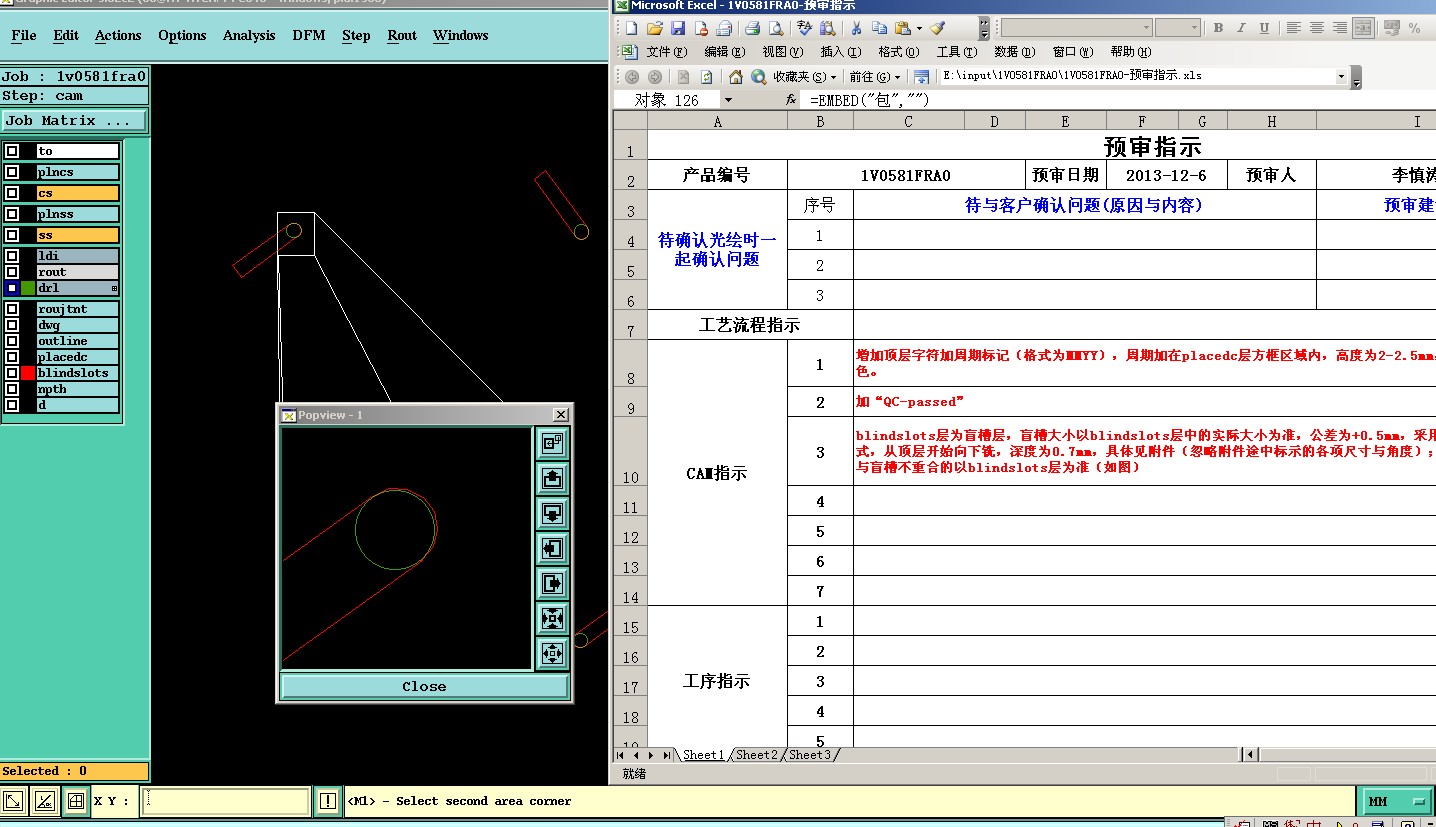Image resolution: width=1436 pixels, height=827 pixels.
Task: Open Excel Name Box dropdown arrow
Action: 728,100
